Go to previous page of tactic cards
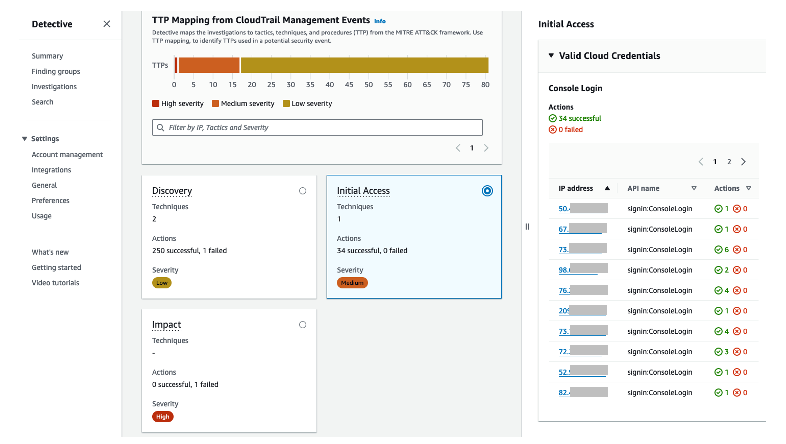Viewport: 786px width, 444px height. click(x=458, y=148)
